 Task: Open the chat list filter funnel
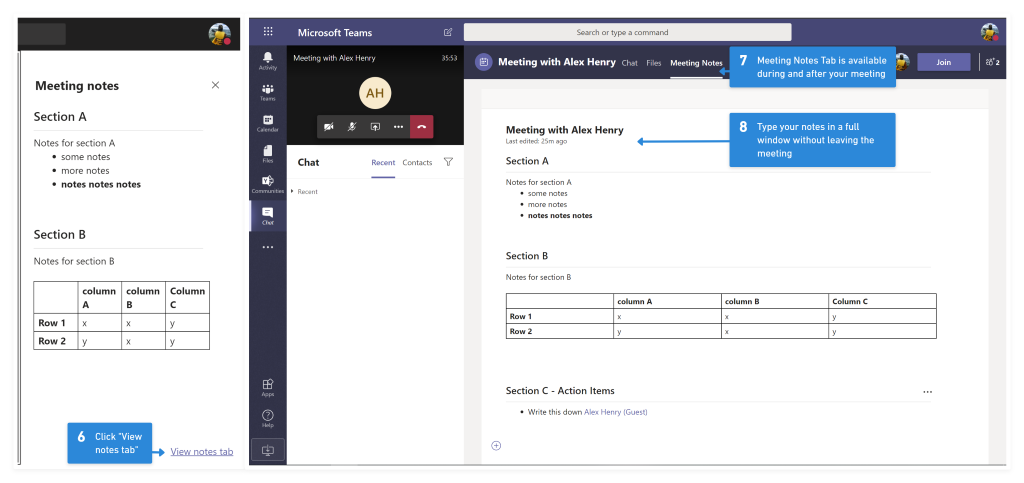click(x=448, y=162)
